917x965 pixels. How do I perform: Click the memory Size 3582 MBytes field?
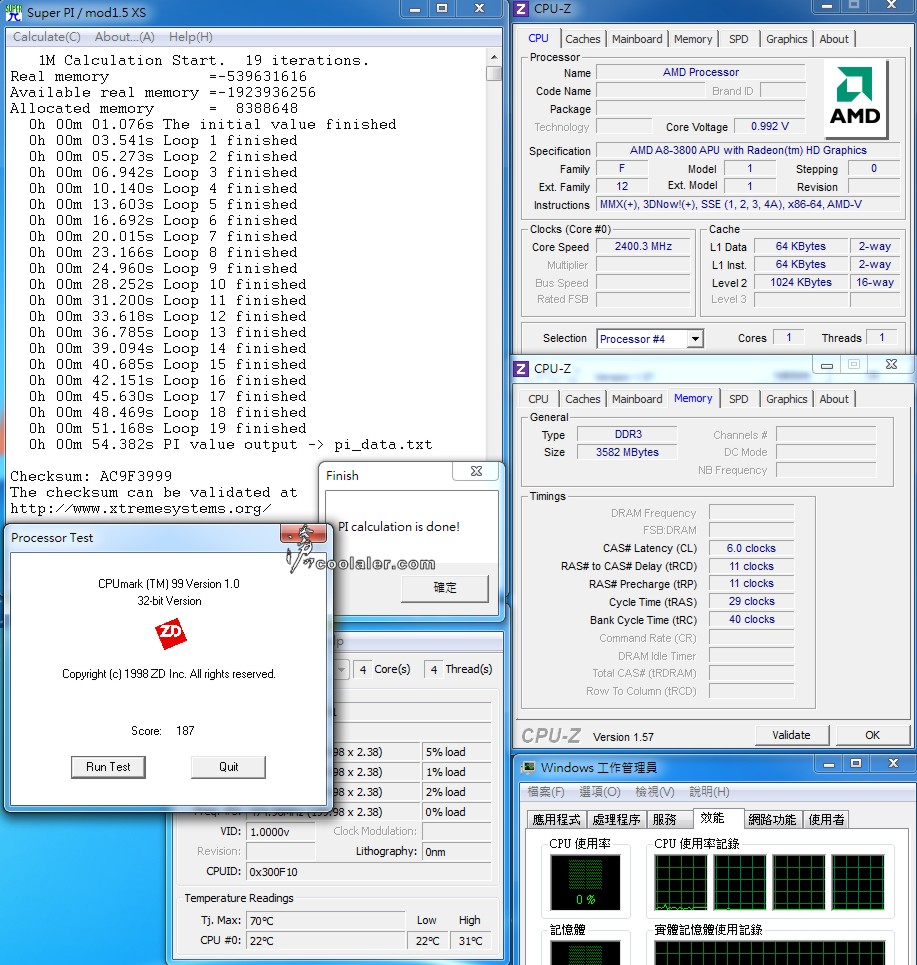627,452
